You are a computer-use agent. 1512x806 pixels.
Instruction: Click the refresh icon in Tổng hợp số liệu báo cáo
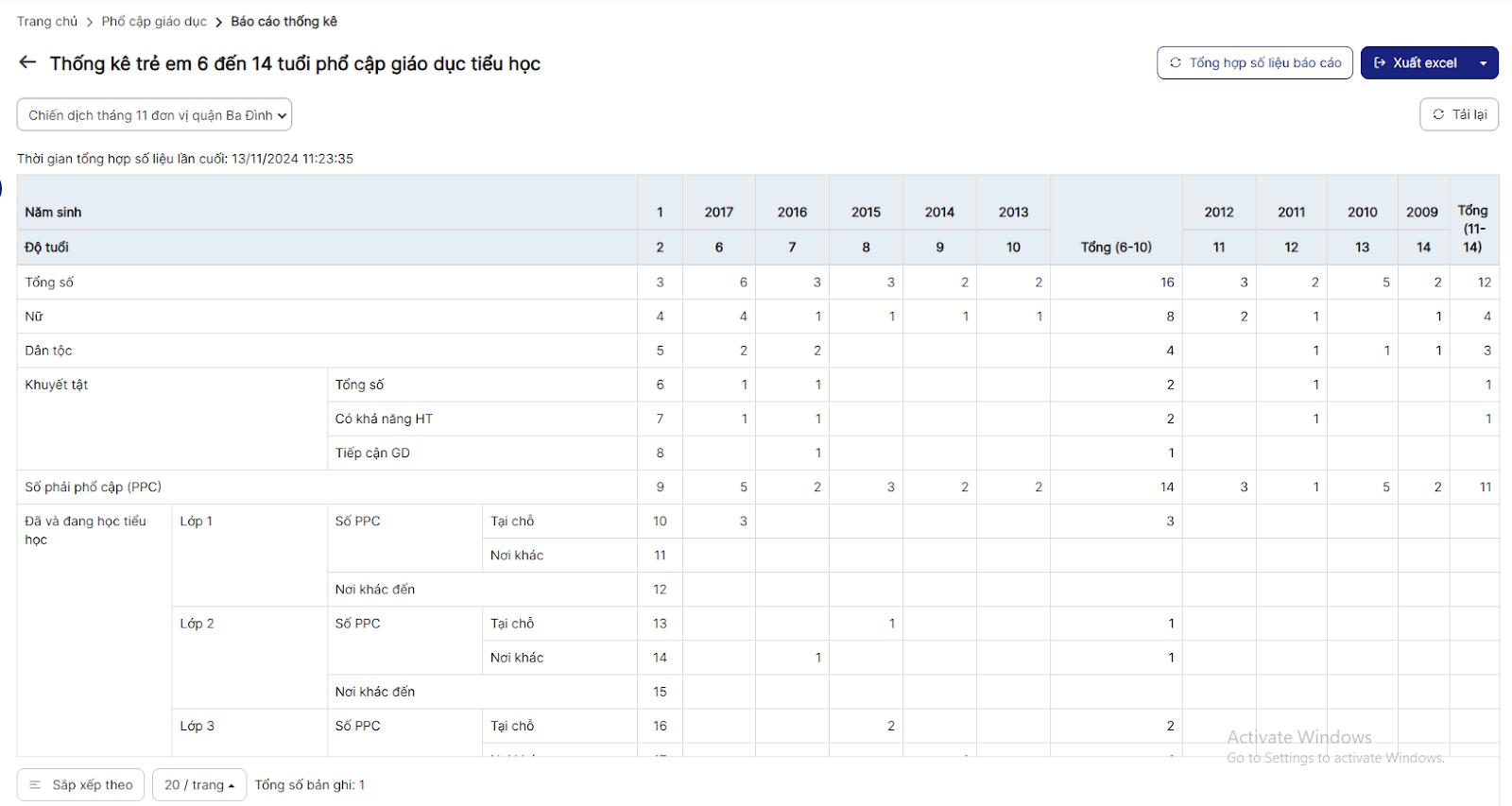[1176, 63]
